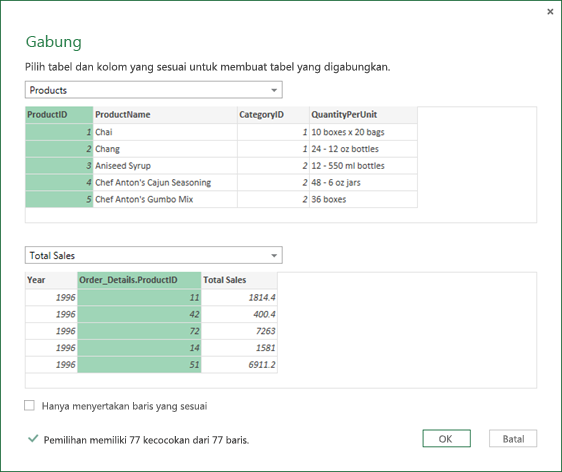Screen dimensions: 562x472
Task: Select the QuantityPerUnit column header
Action: tap(363, 115)
